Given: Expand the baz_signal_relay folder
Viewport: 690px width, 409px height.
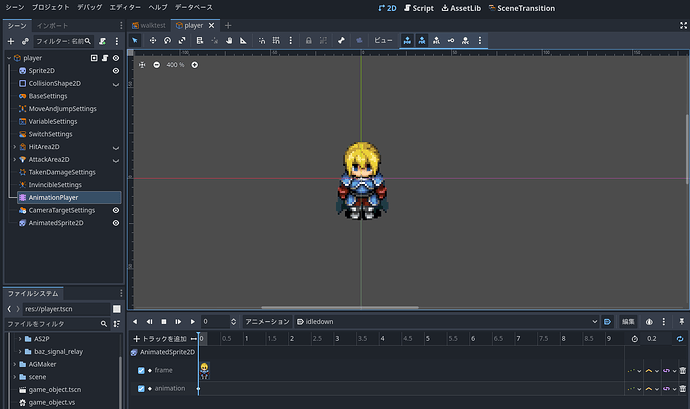Looking at the screenshot, I should click(20, 351).
